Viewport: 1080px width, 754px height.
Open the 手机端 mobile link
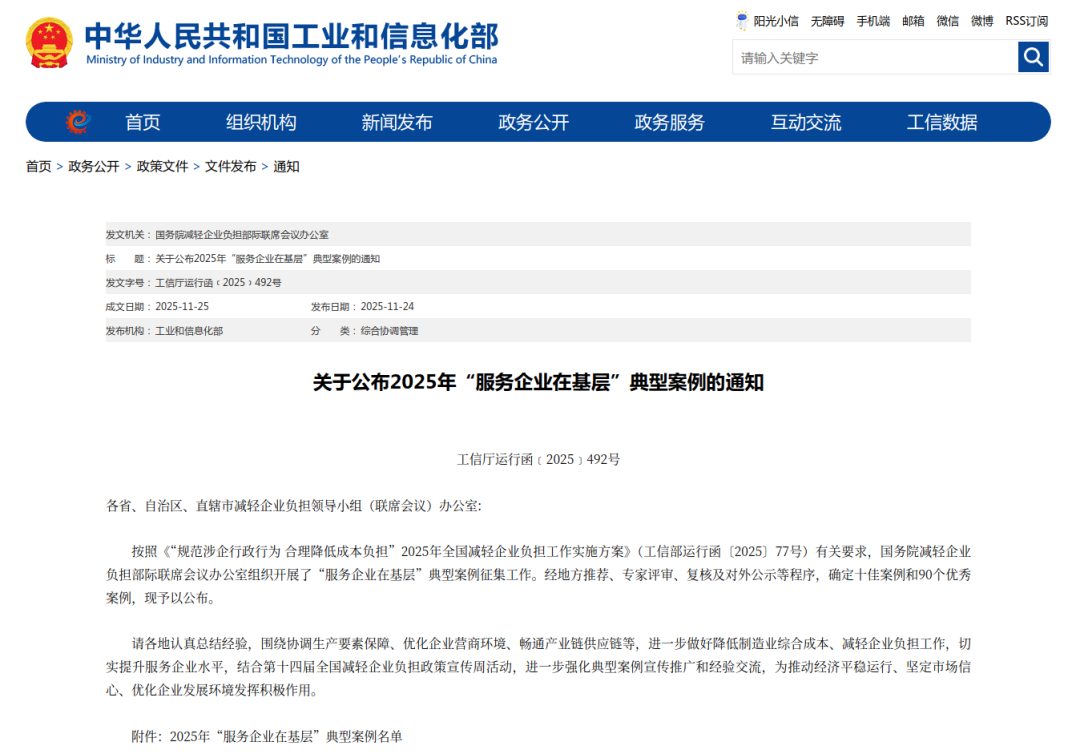(x=873, y=21)
